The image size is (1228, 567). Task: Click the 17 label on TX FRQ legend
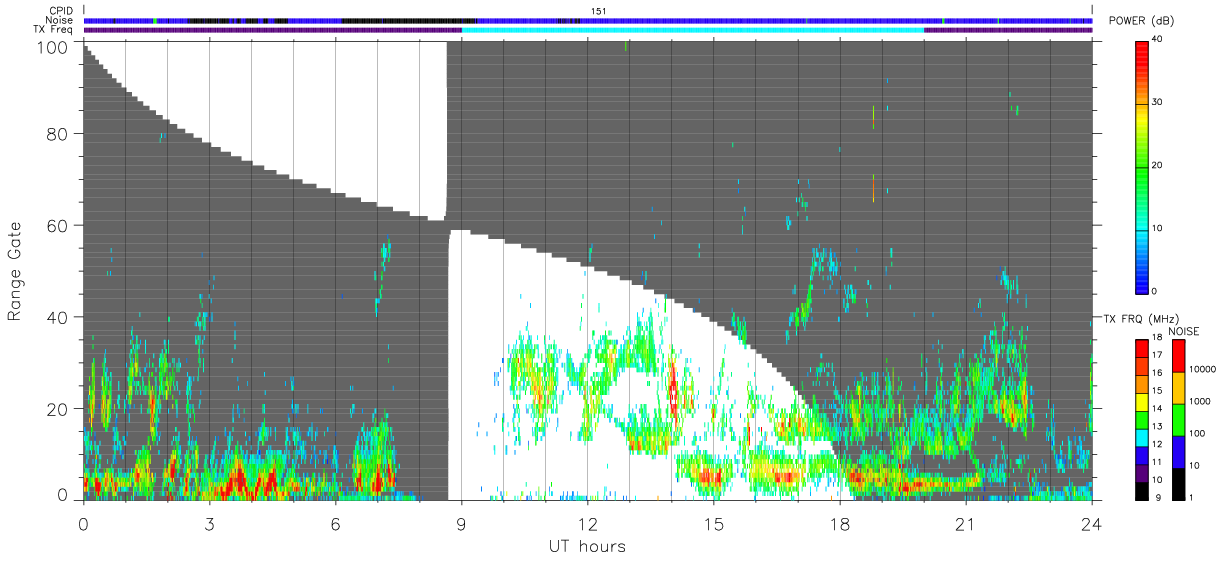pyautogui.click(x=1158, y=355)
